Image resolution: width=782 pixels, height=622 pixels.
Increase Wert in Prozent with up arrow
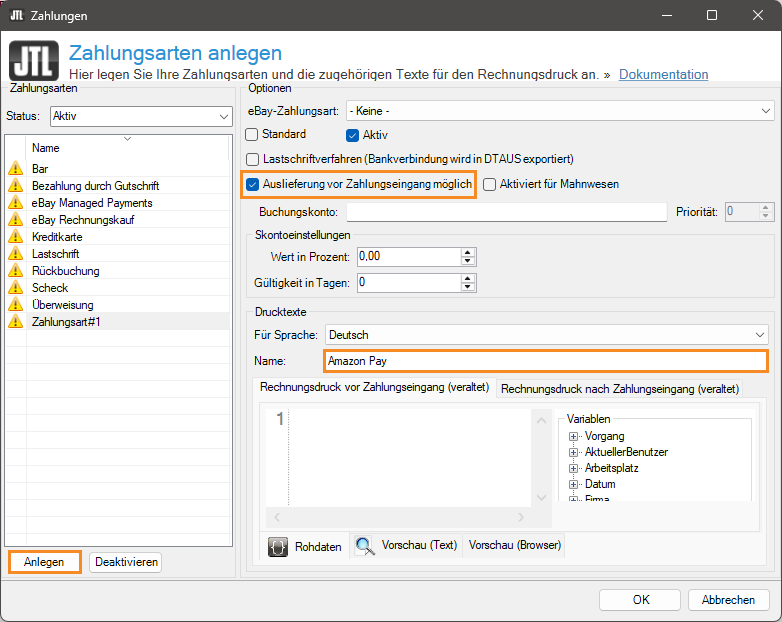pyautogui.click(x=467, y=252)
